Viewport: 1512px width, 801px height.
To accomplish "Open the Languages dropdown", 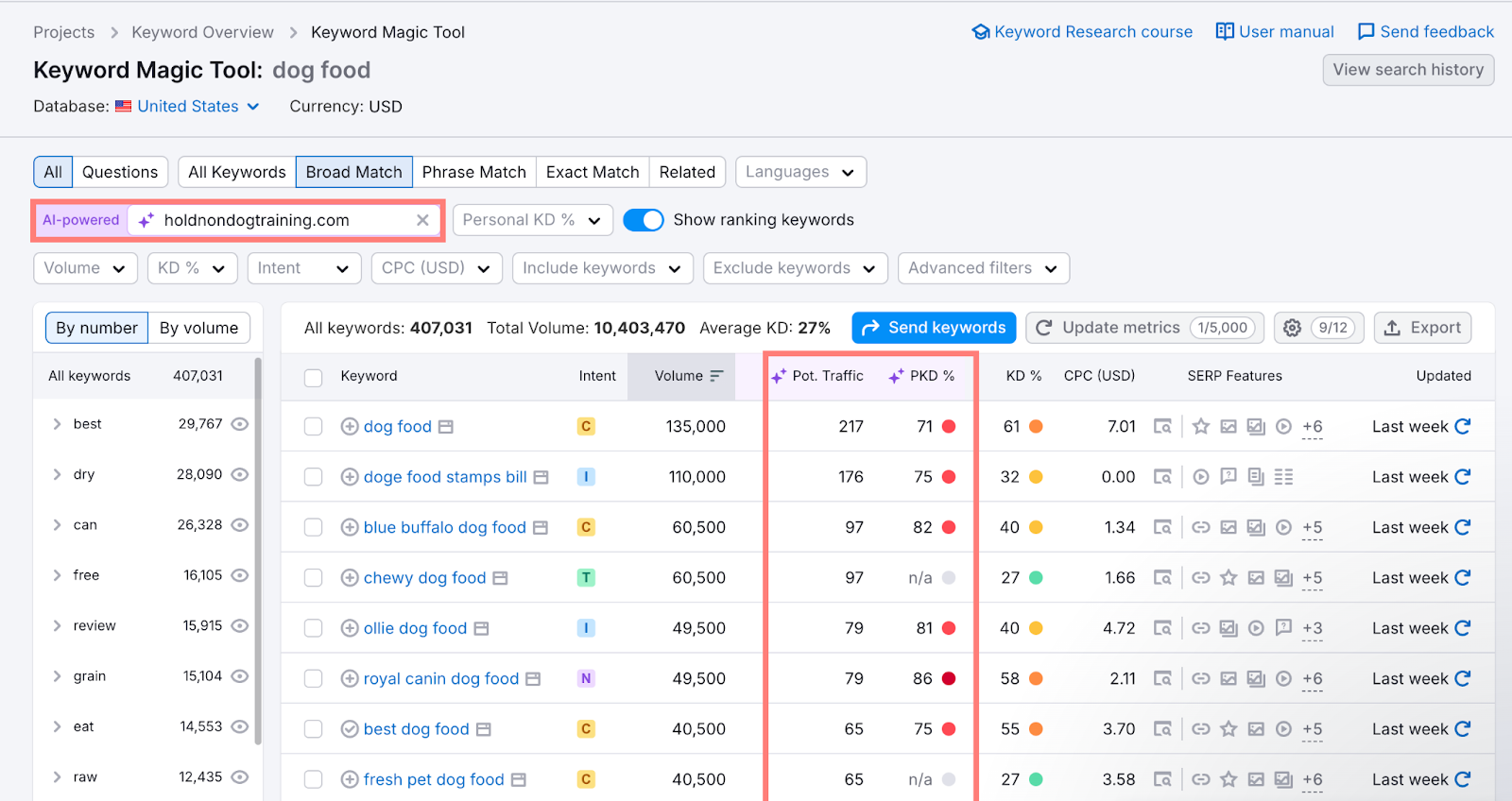I will [x=800, y=172].
